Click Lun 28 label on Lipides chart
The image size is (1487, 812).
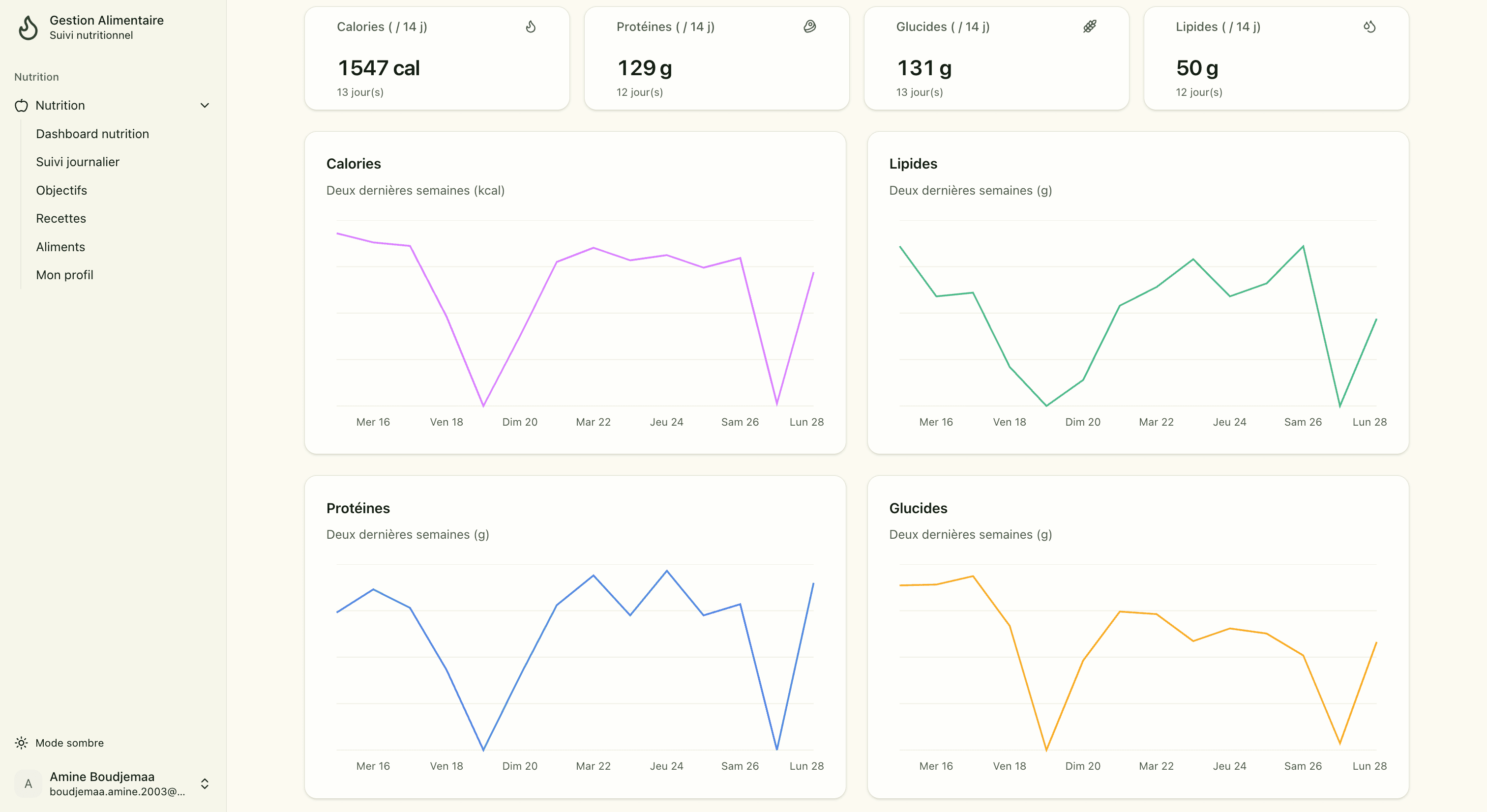(1369, 422)
